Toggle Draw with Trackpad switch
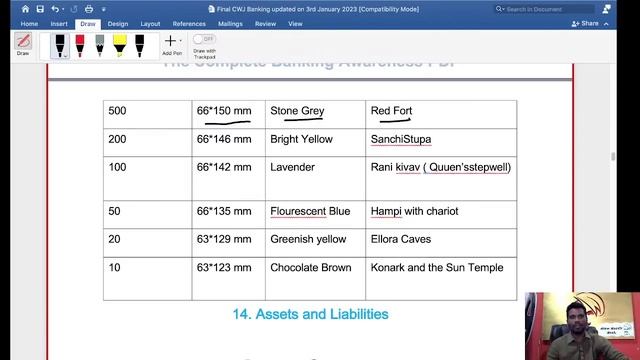This screenshot has height=360, width=640. (204, 39)
